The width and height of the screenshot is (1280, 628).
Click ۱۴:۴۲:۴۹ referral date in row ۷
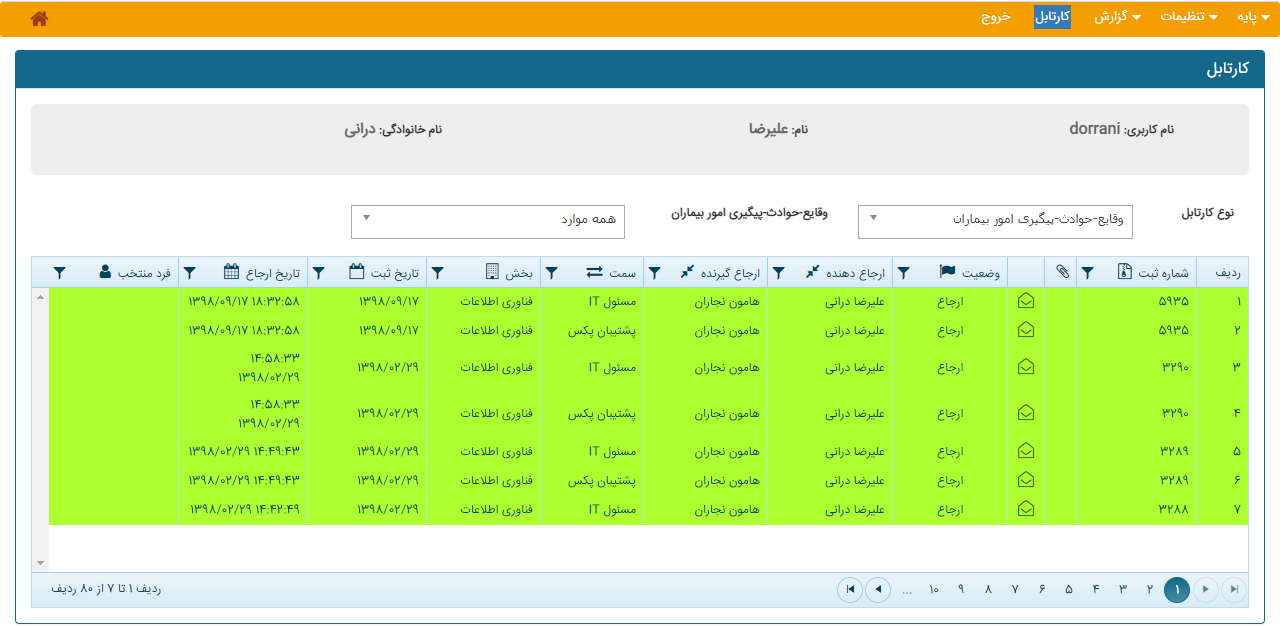click(x=244, y=509)
